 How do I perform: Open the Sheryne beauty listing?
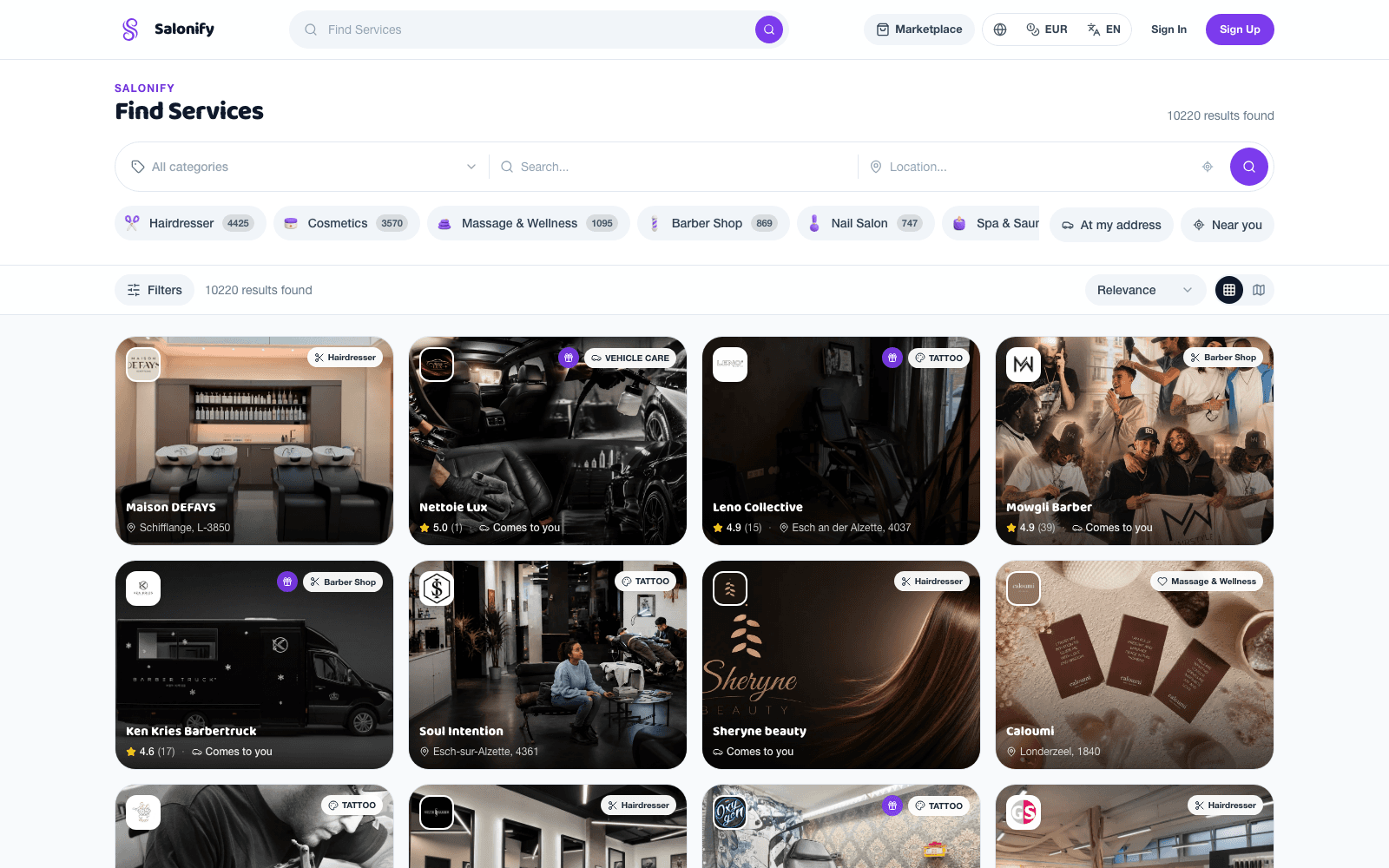point(841,665)
